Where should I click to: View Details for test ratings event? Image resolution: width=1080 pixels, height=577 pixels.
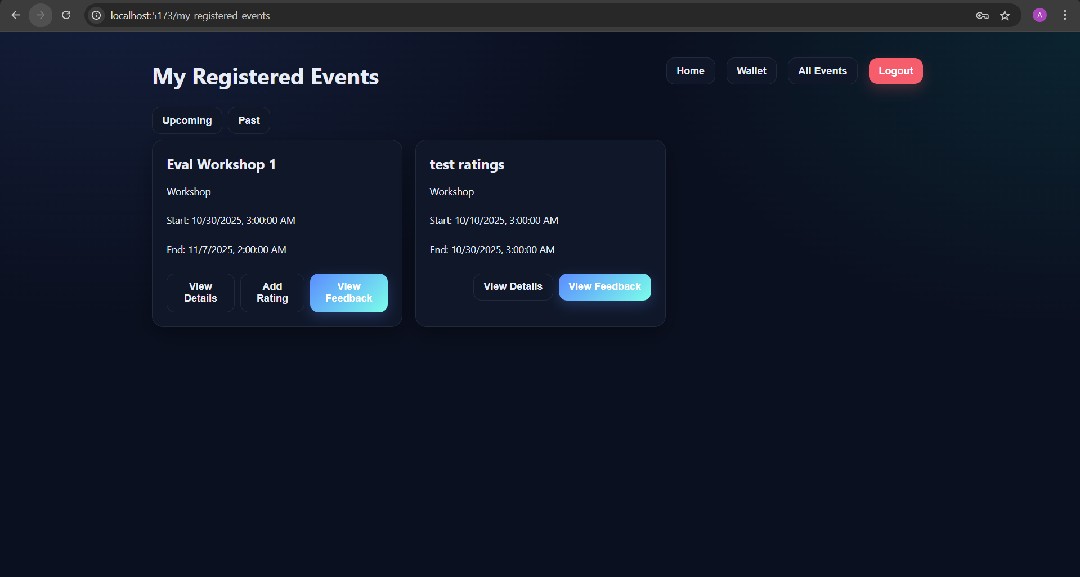(x=513, y=287)
